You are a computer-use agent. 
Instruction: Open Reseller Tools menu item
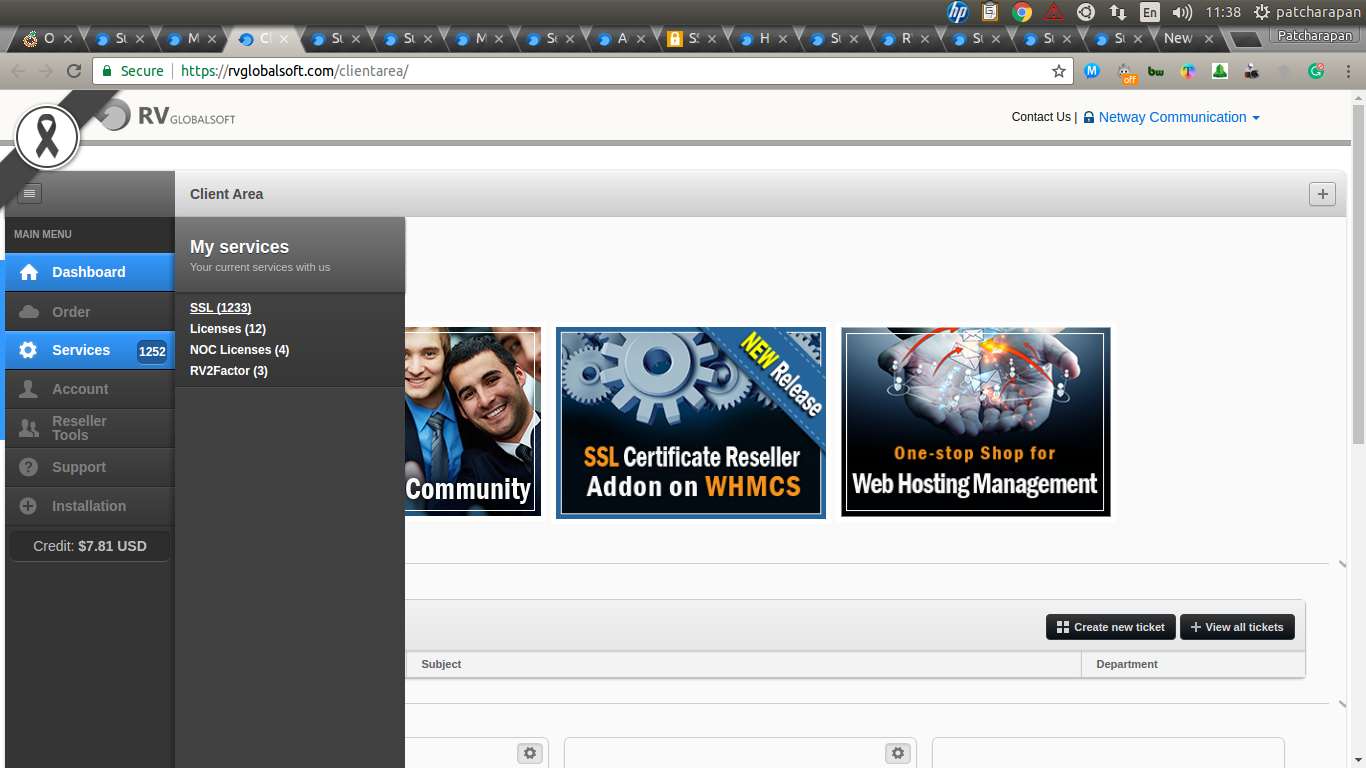[79, 428]
